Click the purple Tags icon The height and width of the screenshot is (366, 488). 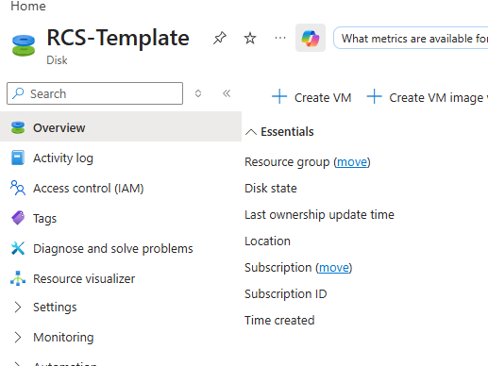[x=18, y=218]
